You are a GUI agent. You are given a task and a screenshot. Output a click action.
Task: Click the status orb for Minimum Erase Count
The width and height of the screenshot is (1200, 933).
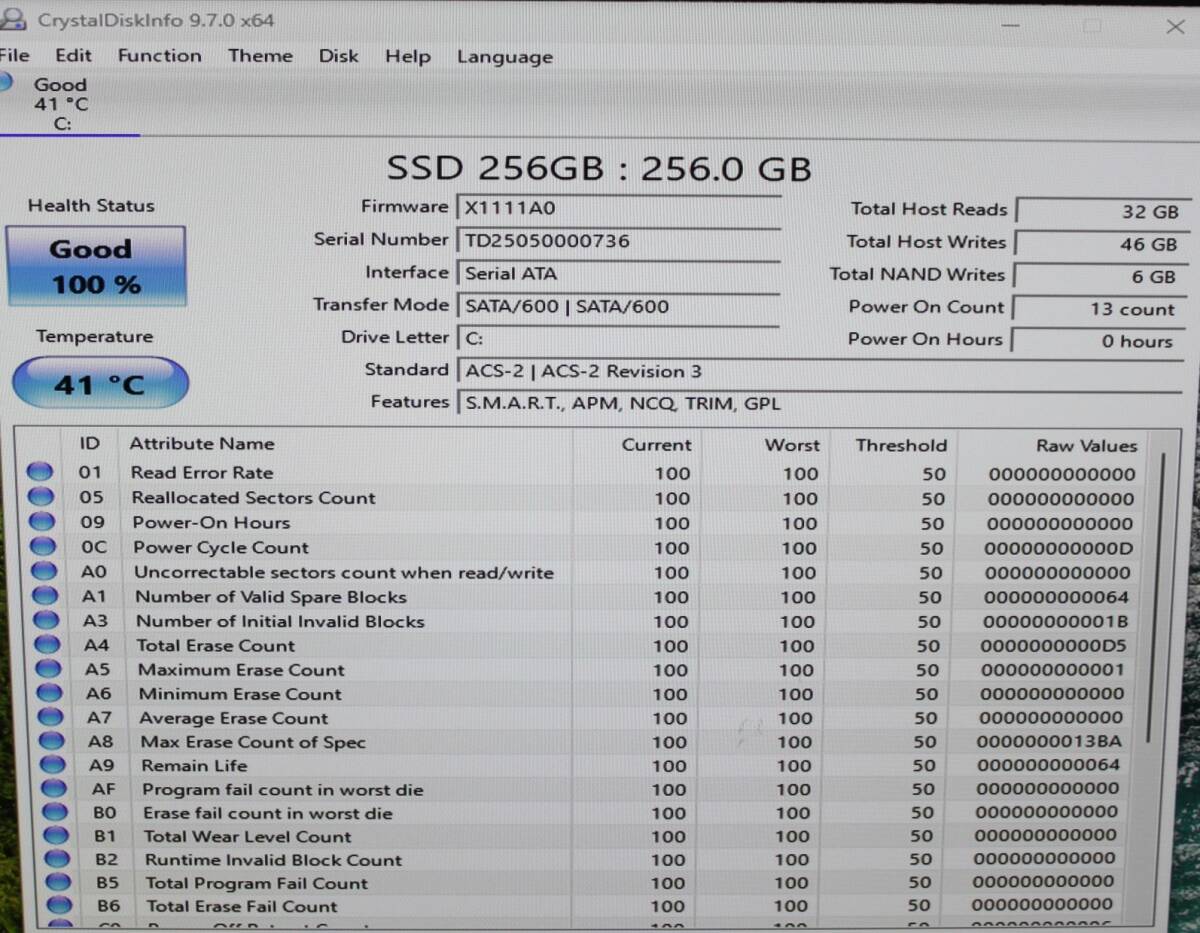(x=49, y=693)
